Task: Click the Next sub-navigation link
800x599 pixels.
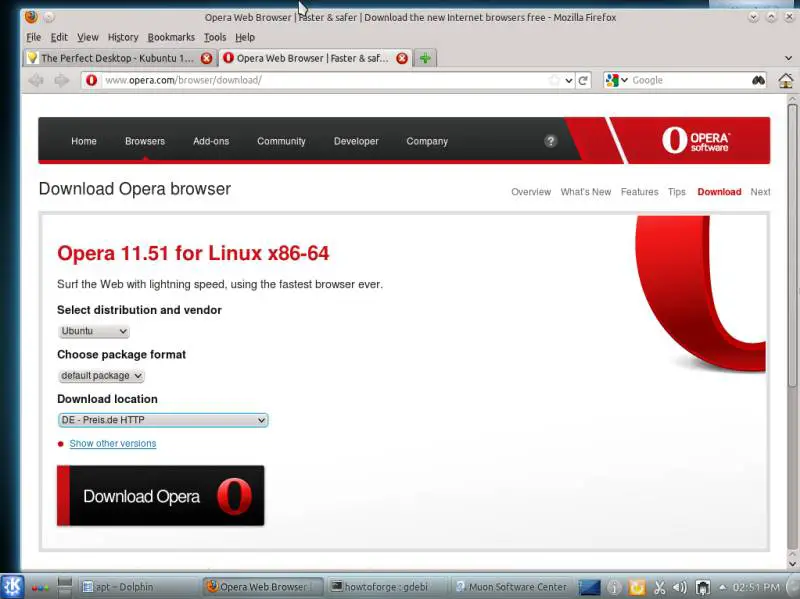Action: coord(760,192)
